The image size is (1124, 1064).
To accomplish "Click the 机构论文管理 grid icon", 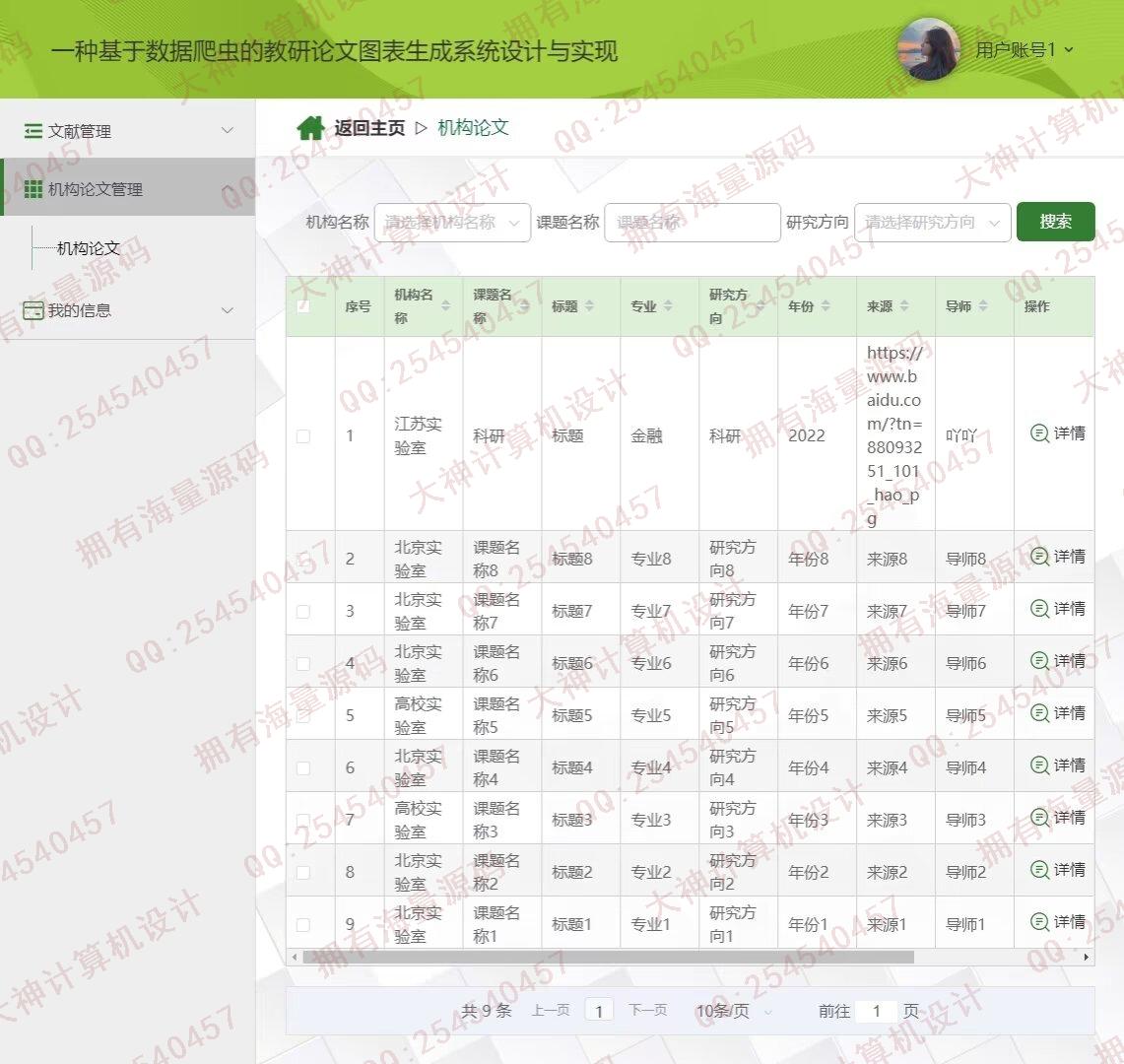I will click(x=33, y=189).
